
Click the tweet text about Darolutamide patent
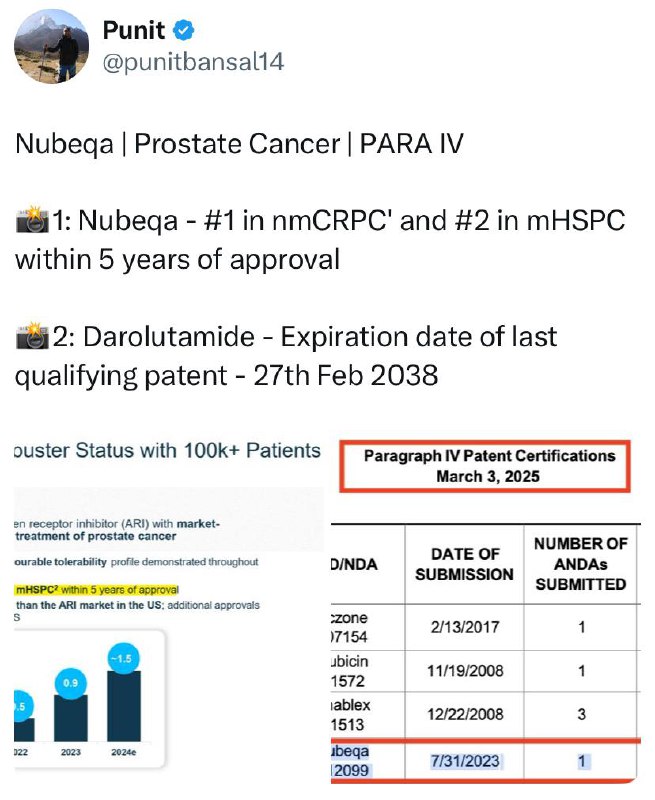pos(286,356)
